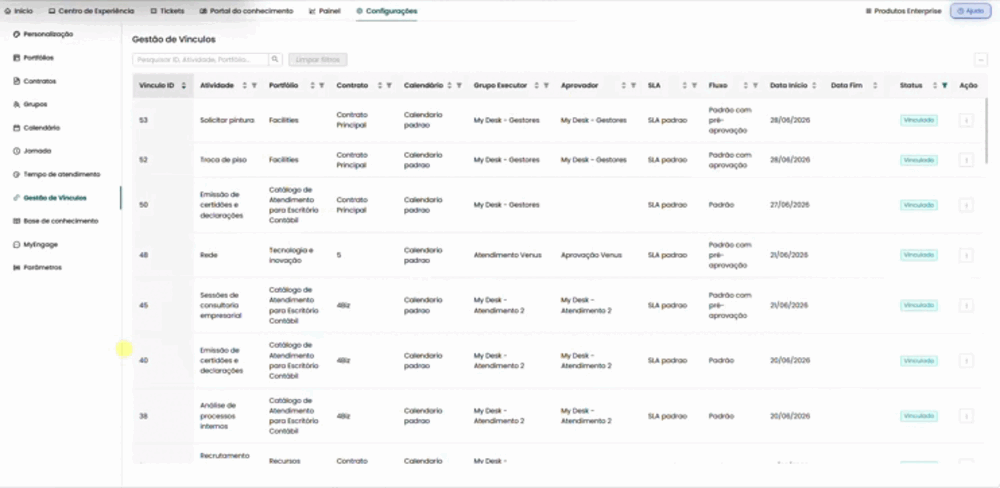Click the 27/06/2026 start date cell

(790, 205)
